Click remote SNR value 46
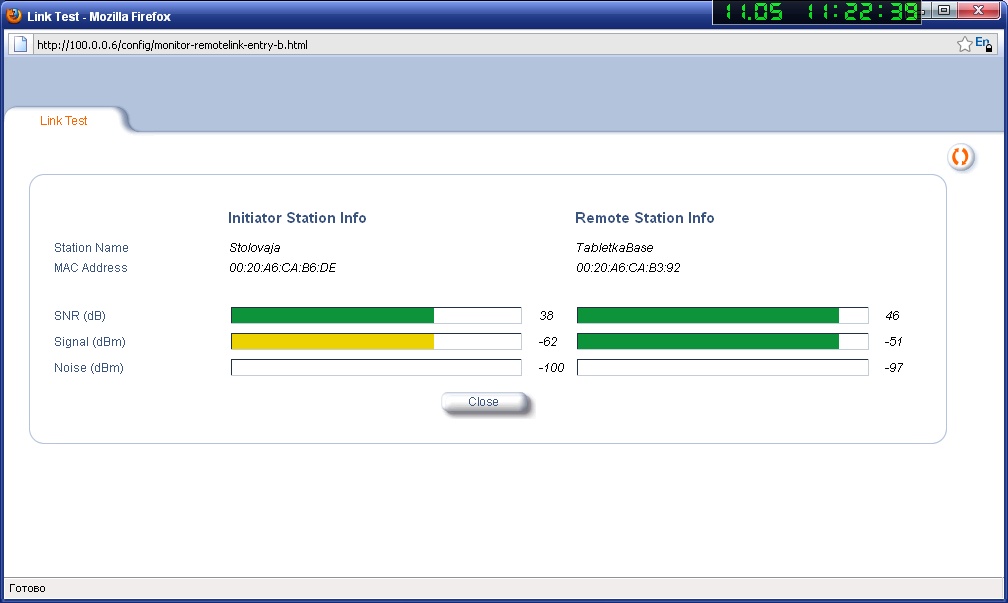Screen dimensions: 1008x603 pos(892,316)
